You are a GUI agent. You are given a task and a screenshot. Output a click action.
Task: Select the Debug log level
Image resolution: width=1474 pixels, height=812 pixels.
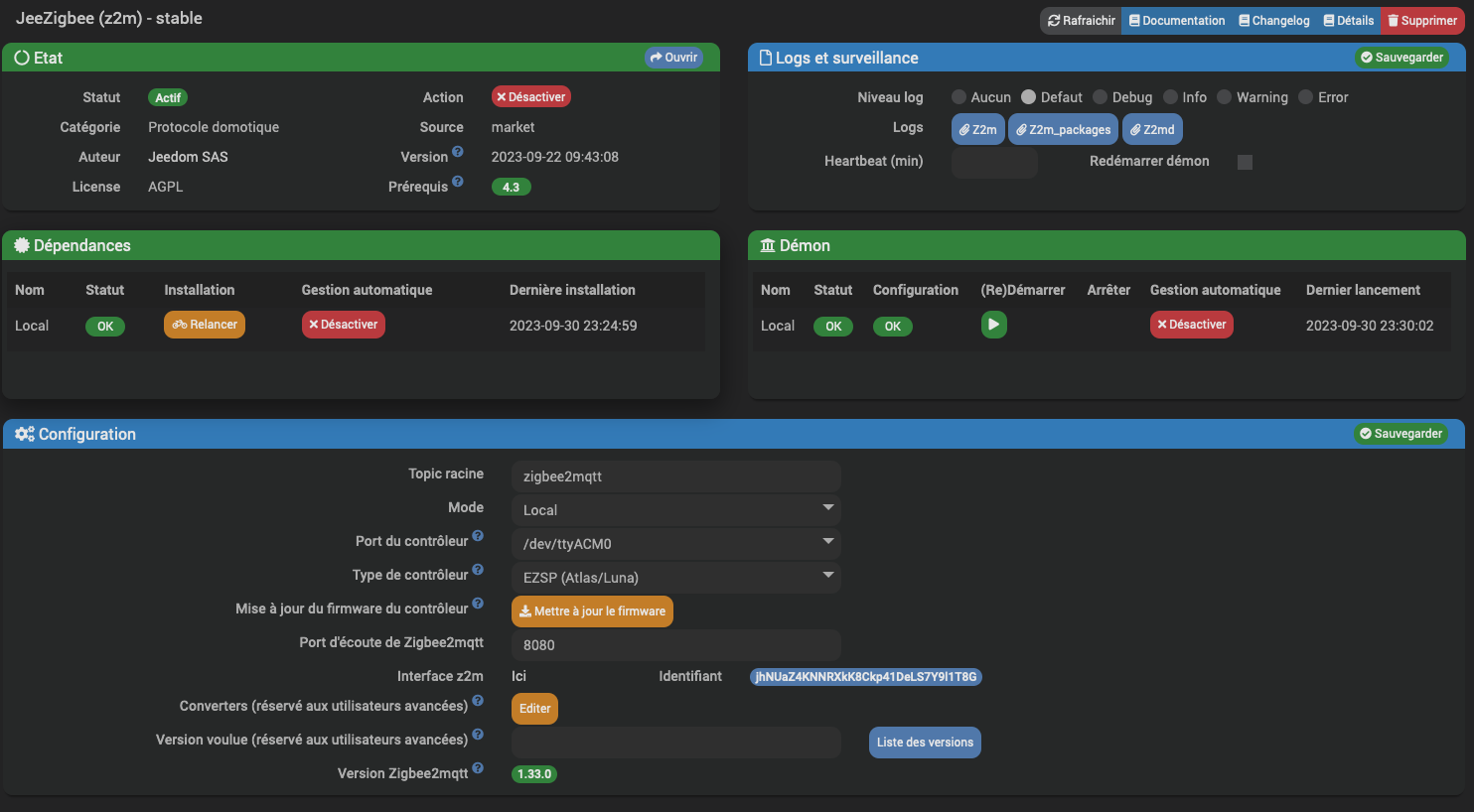tap(1101, 97)
